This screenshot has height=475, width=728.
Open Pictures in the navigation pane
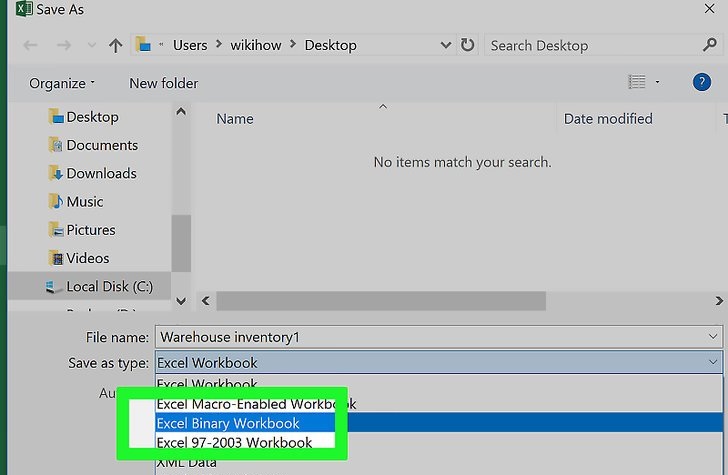[91, 230]
